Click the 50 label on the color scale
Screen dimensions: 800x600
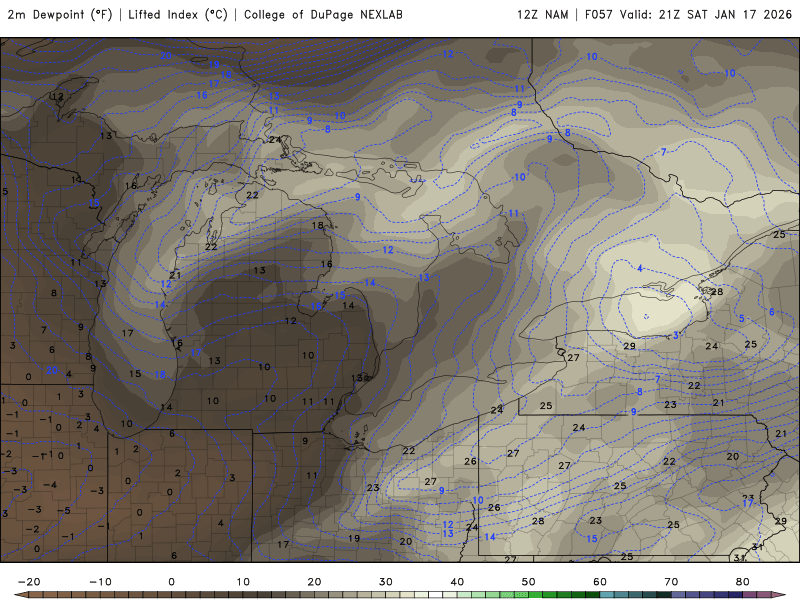pyautogui.click(x=529, y=582)
